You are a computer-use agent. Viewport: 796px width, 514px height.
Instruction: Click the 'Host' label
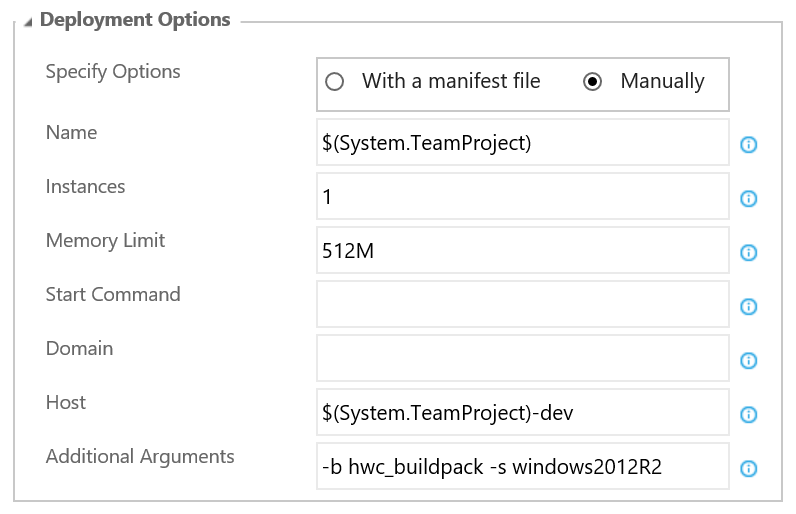coord(66,402)
